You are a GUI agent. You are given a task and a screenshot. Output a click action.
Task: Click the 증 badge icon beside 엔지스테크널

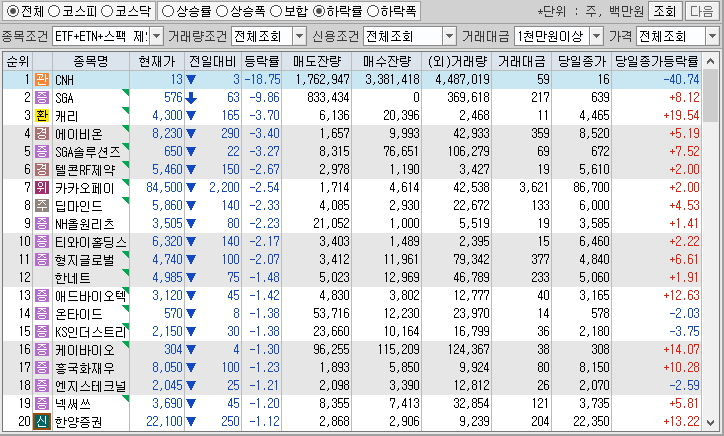(42, 386)
